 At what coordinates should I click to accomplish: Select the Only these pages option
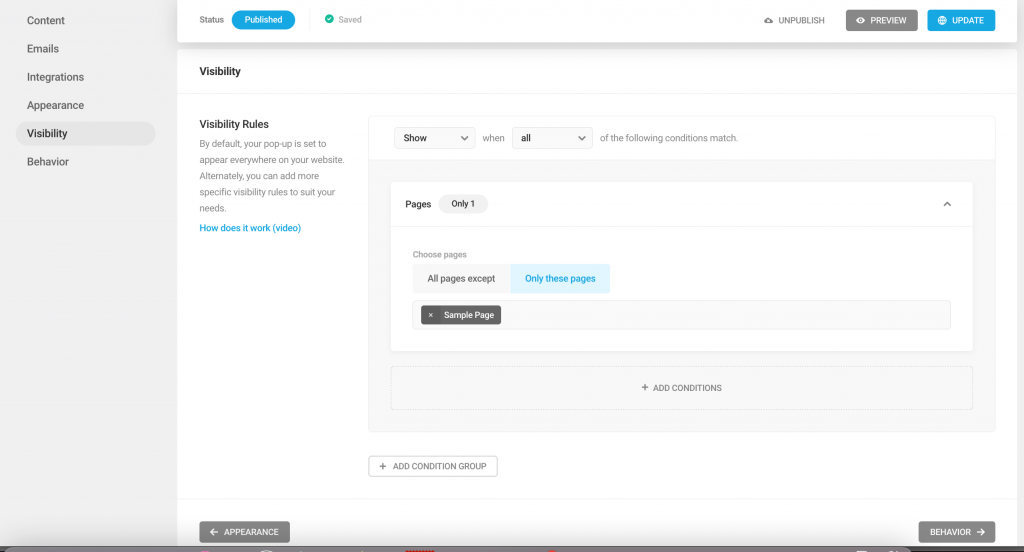pyautogui.click(x=560, y=278)
